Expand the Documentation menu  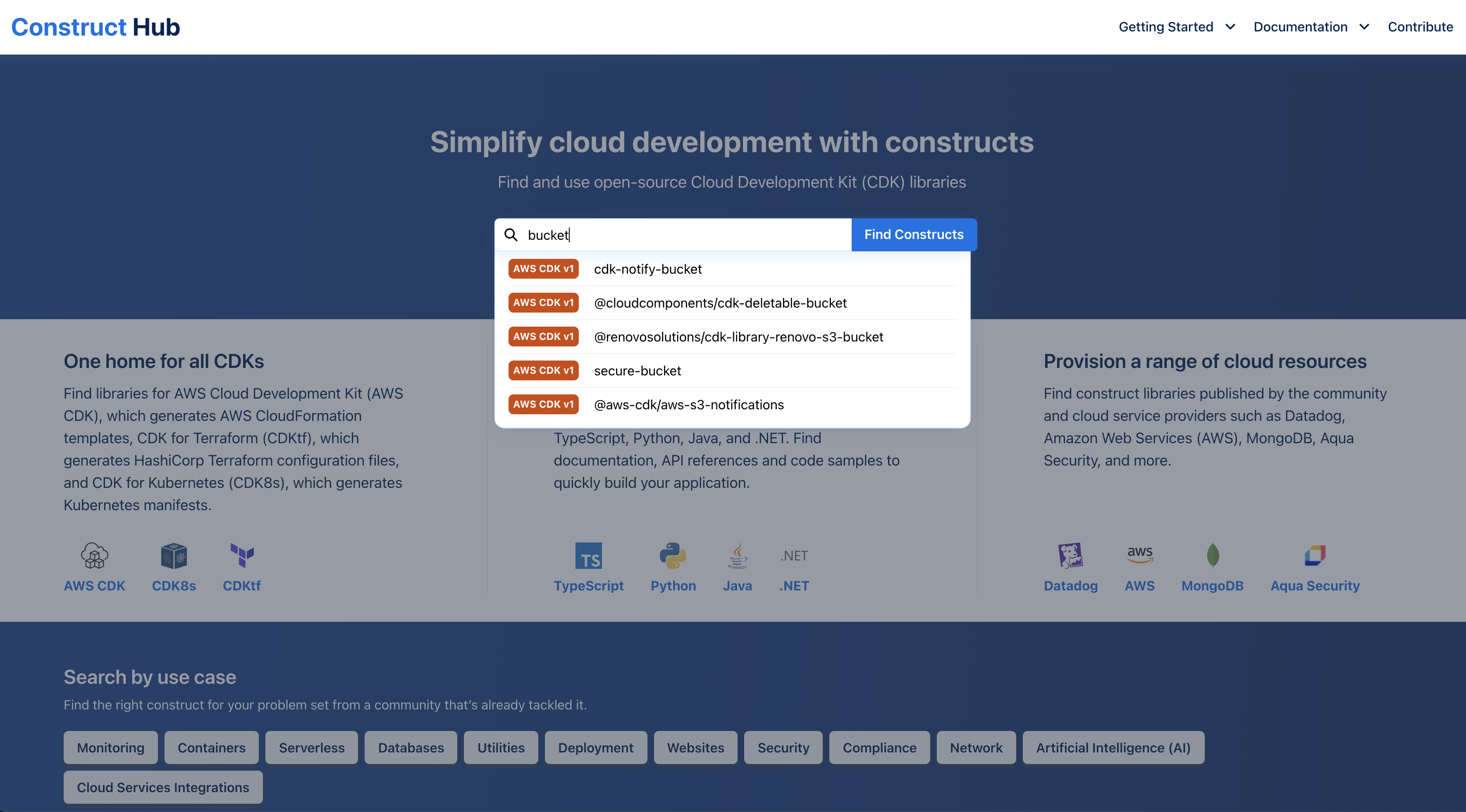(1311, 27)
